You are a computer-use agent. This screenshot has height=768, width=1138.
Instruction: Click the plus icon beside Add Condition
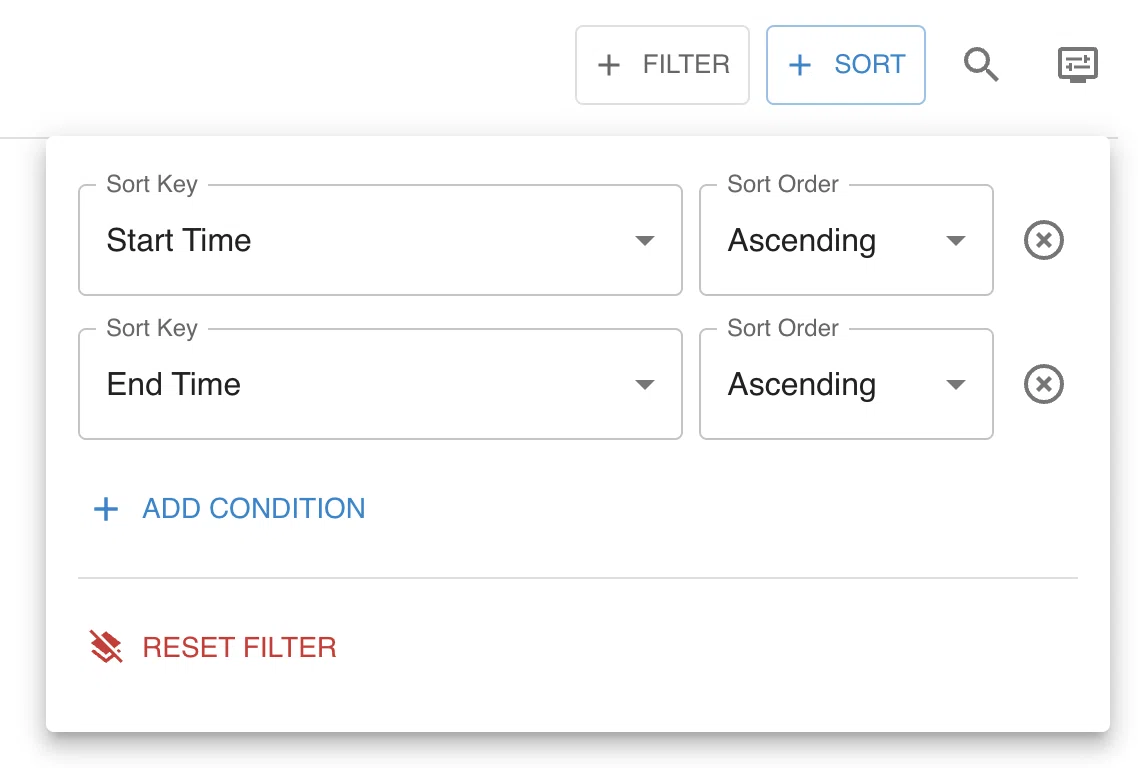106,509
